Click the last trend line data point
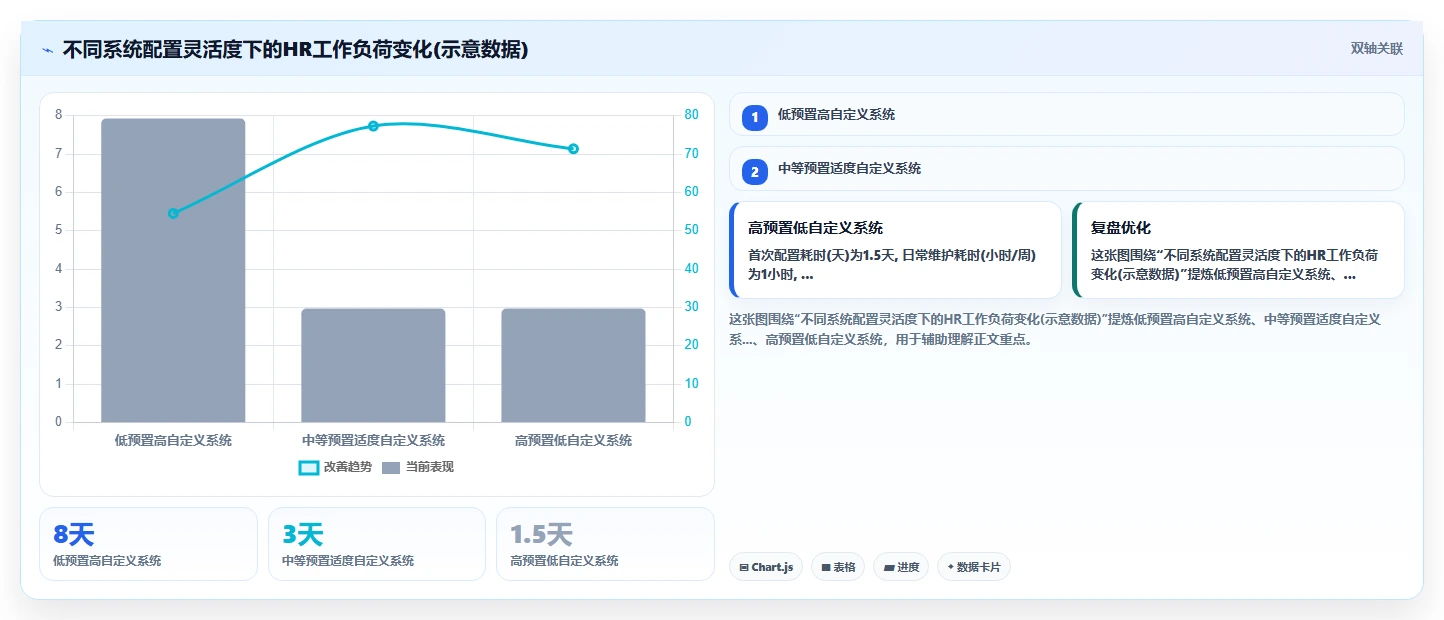The width and height of the screenshot is (1444, 620). 573,149
